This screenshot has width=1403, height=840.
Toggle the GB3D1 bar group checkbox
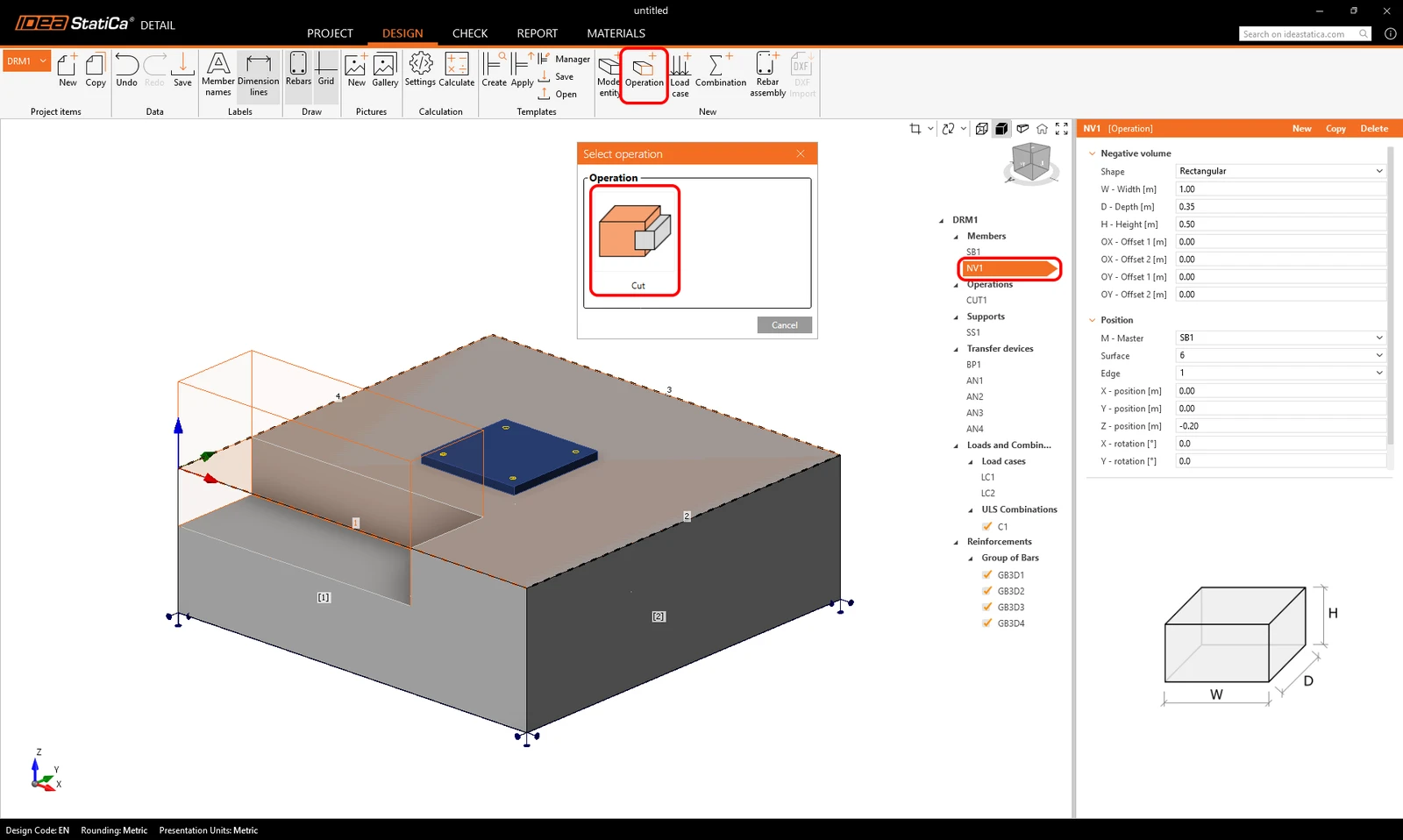pyautogui.click(x=987, y=575)
